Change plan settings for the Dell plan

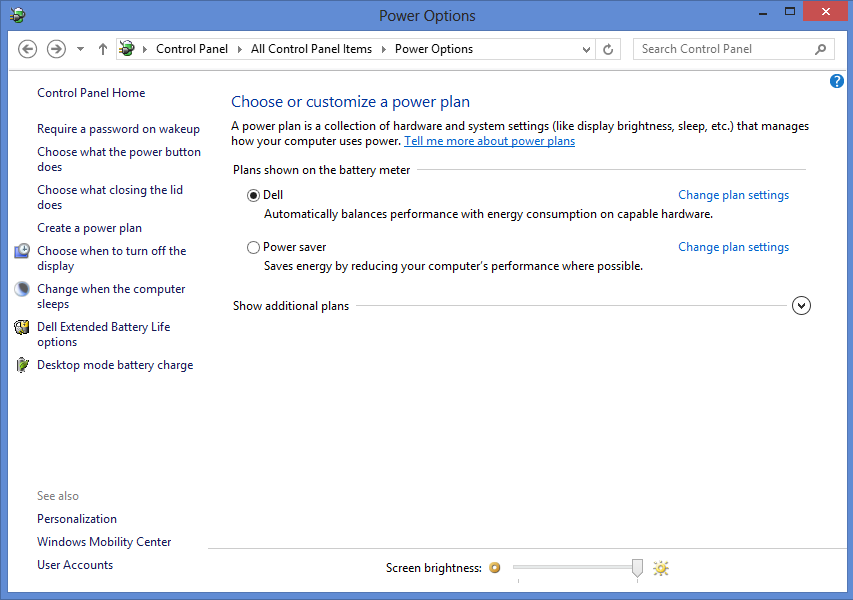coord(733,195)
